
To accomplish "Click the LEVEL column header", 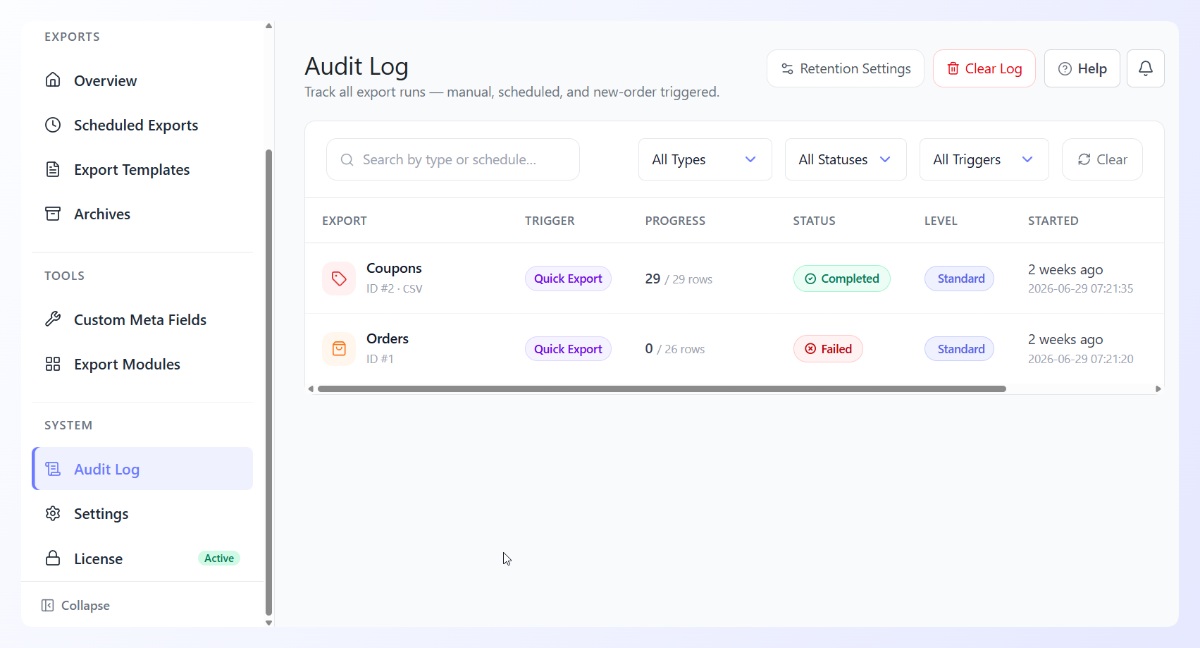I will pos(941,221).
